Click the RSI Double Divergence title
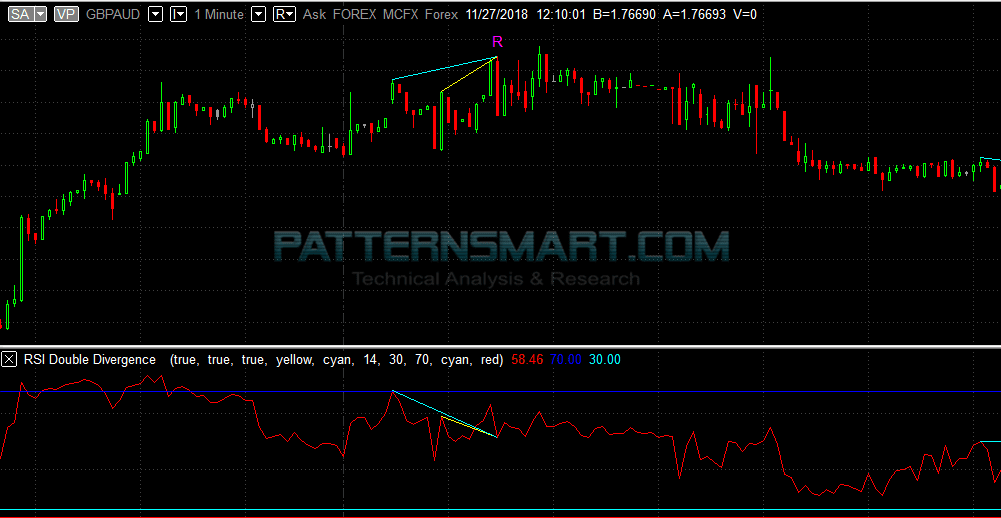 click(89, 360)
